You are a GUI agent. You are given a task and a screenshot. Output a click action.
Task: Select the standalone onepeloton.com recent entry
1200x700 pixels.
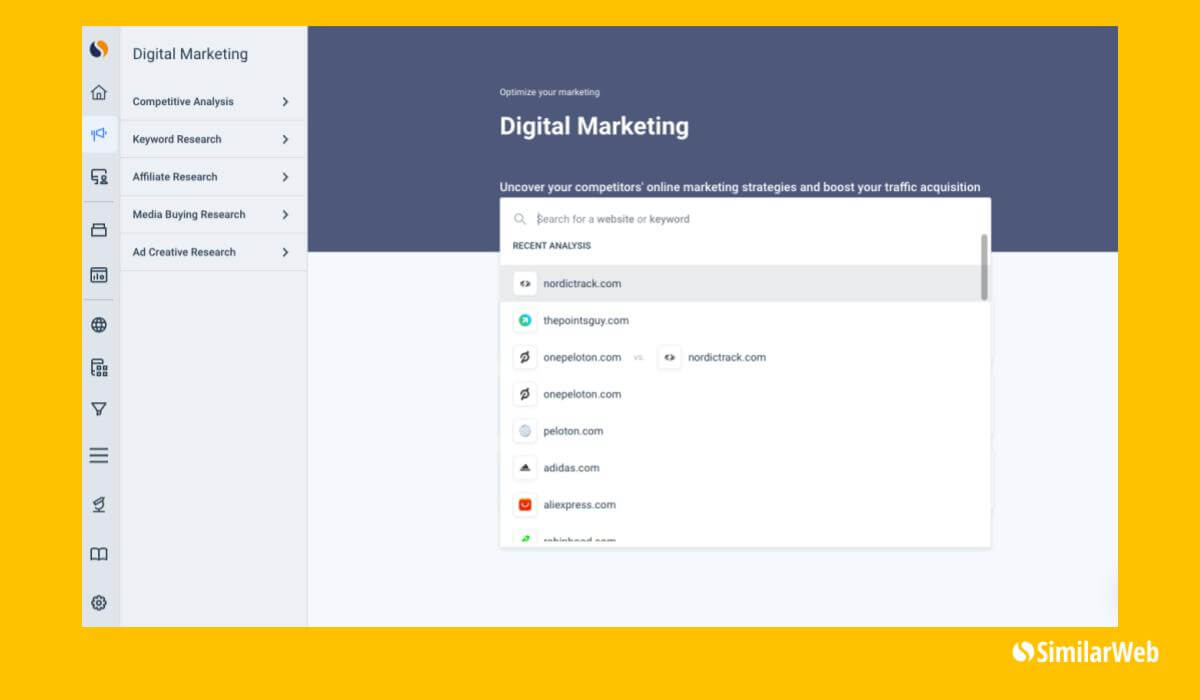[741, 394]
